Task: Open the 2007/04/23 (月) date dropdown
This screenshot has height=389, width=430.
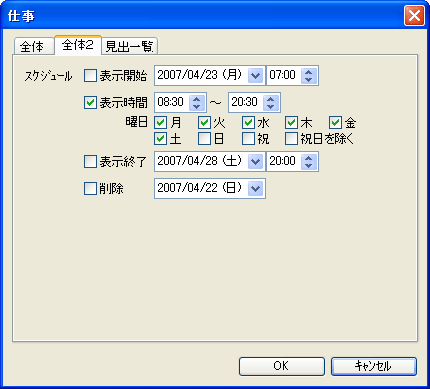Action: [x=256, y=76]
